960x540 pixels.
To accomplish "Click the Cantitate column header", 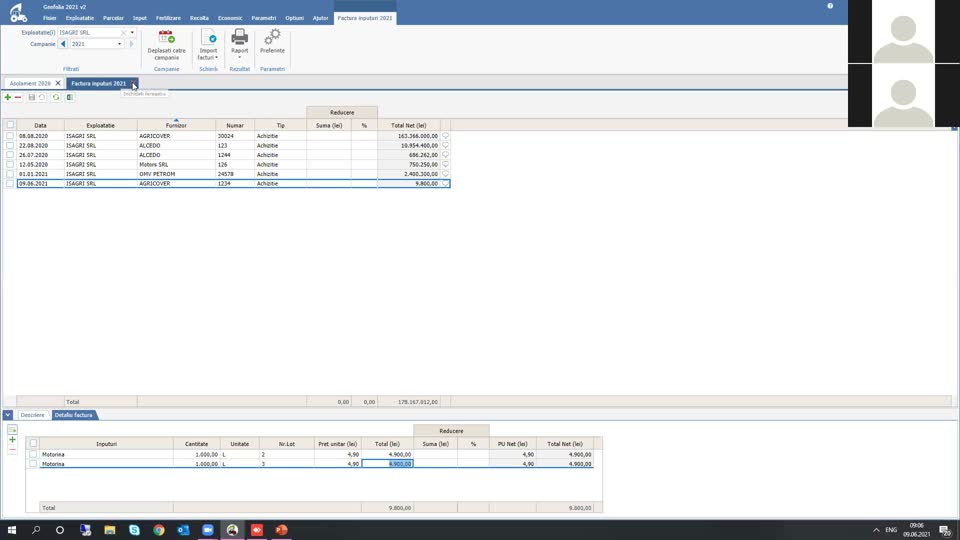I will coord(197,444).
